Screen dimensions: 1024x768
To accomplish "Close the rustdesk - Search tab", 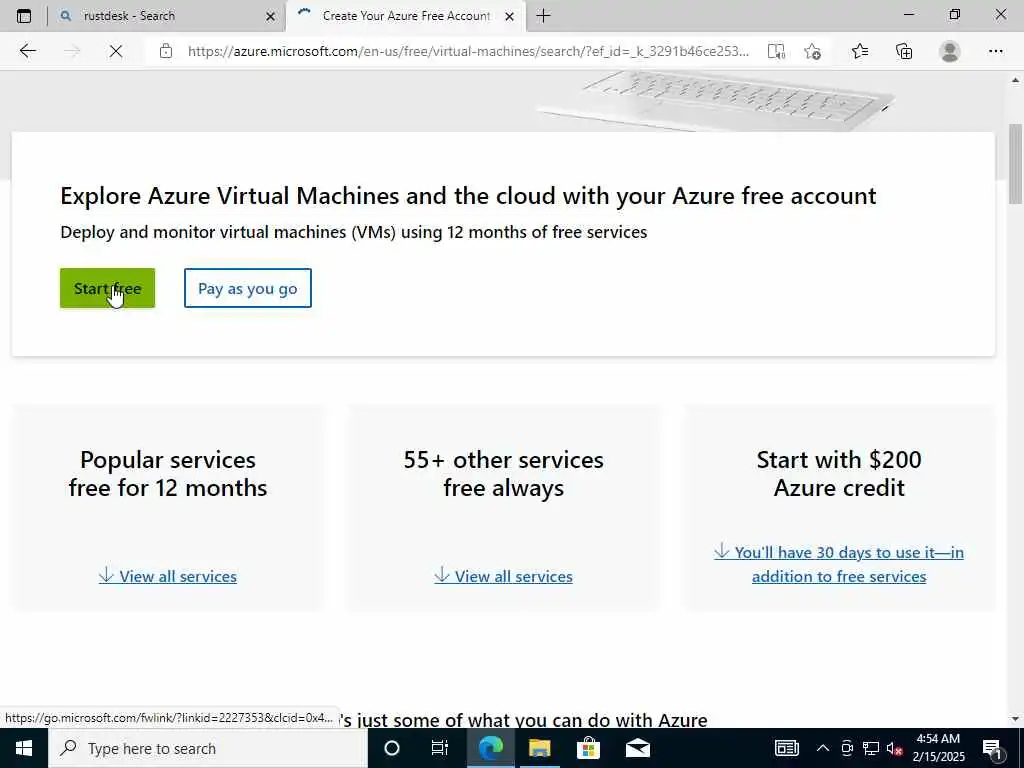I will [270, 16].
